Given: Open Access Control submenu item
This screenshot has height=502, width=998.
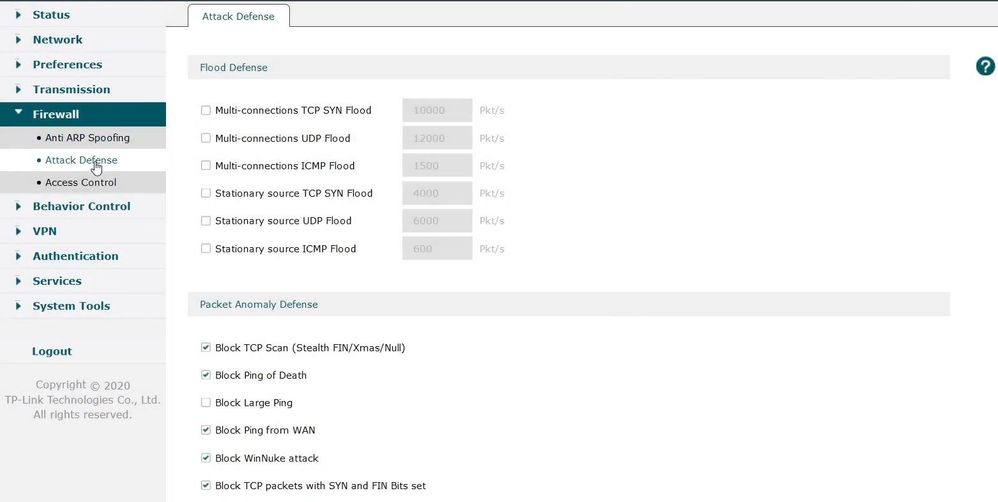Looking at the screenshot, I should pyautogui.click(x=81, y=183).
